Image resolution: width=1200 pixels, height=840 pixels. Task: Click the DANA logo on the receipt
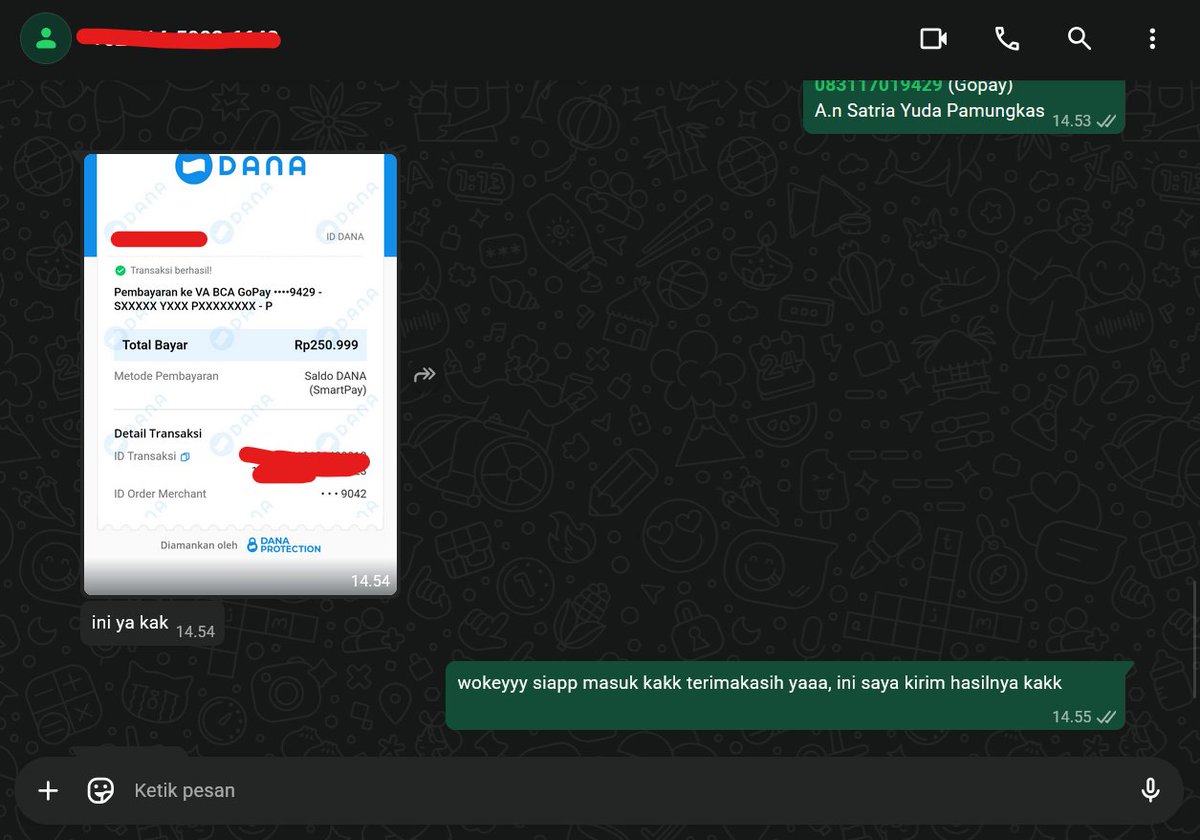[x=240, y=167]
